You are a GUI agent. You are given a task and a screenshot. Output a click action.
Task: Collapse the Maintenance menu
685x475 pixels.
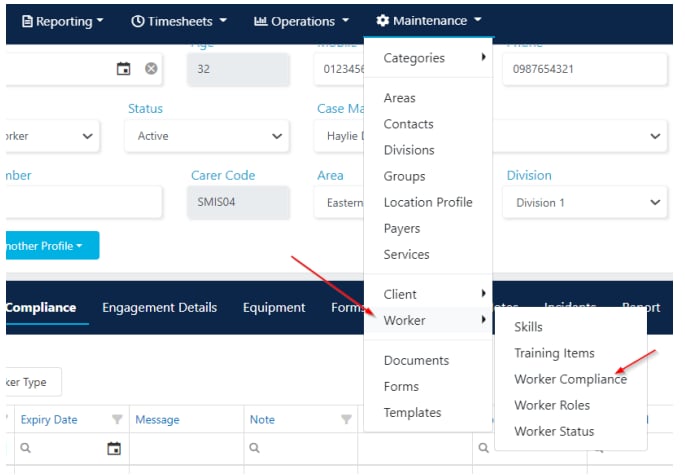coord(429,21)
